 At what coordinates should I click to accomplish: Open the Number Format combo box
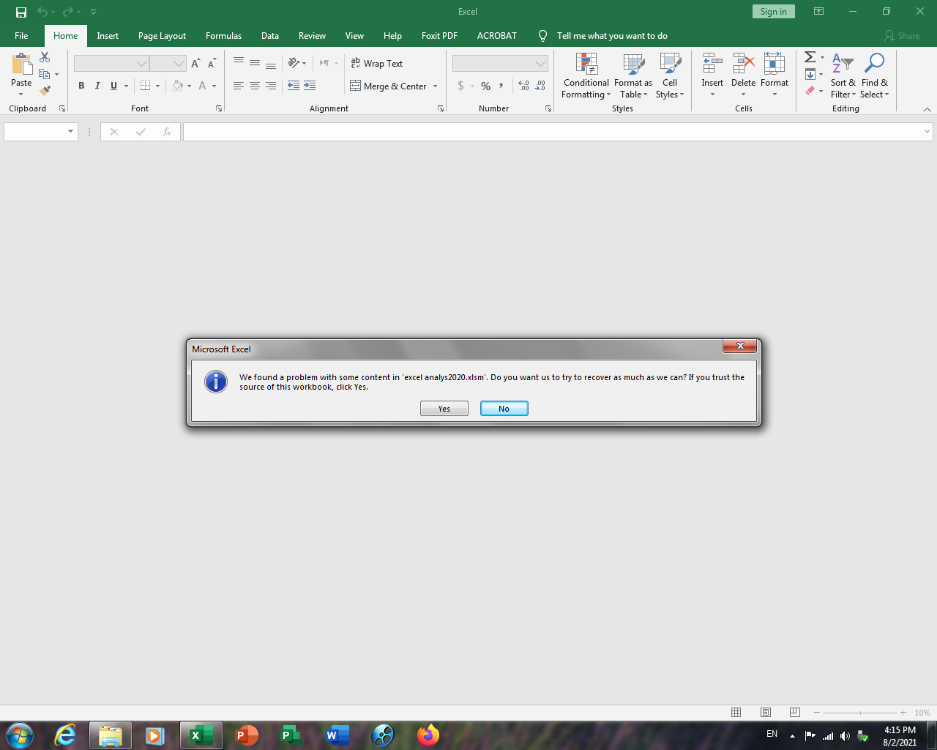[500, 63]
